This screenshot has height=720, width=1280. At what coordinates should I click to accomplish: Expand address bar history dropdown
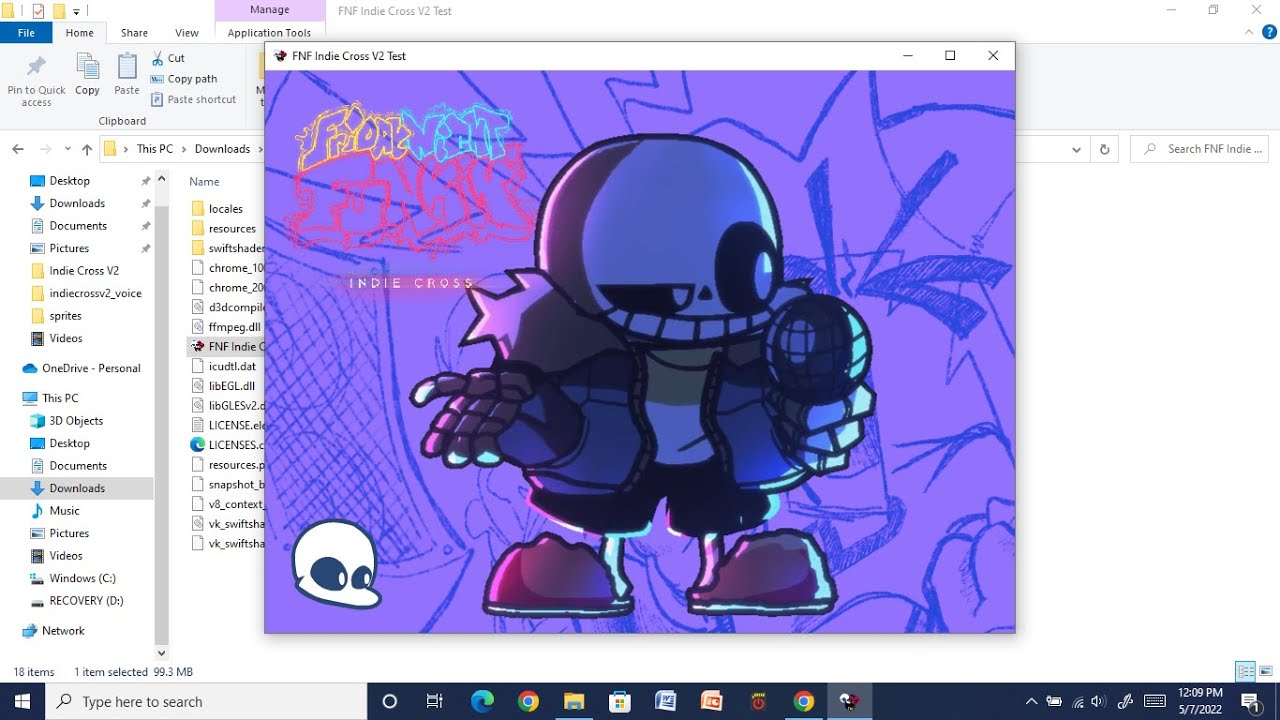pos(1076,150)
